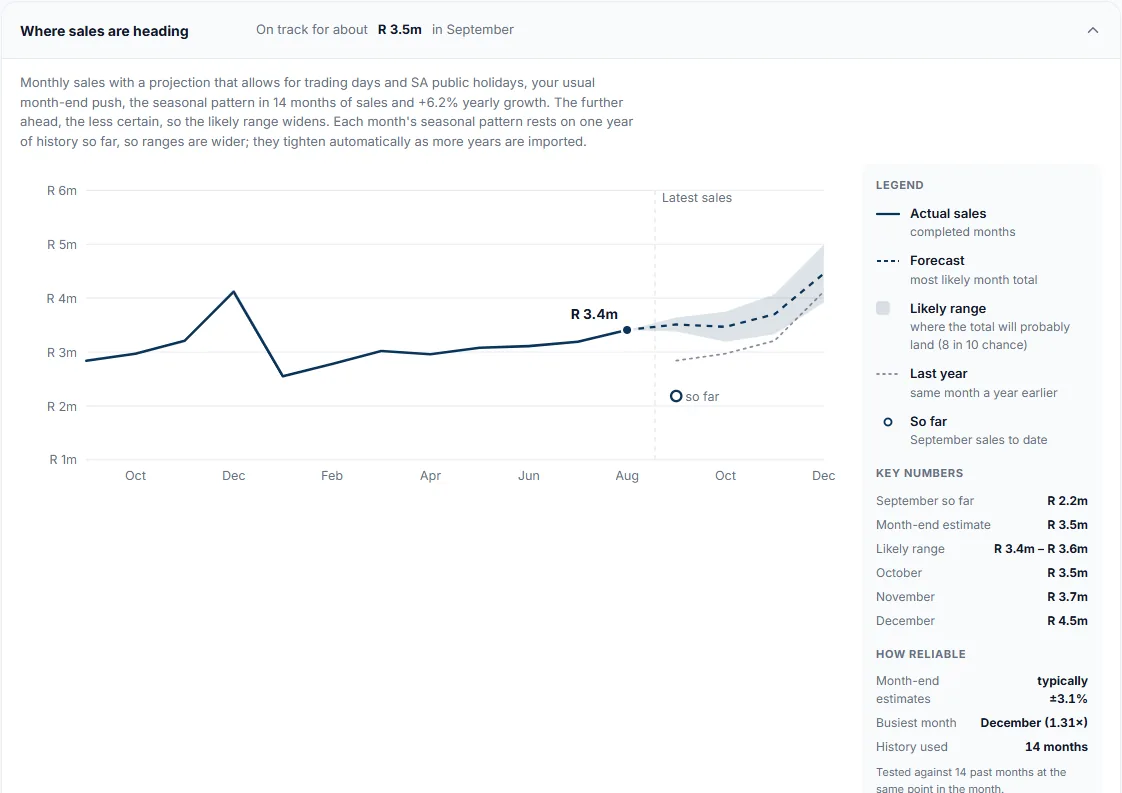The image size is (1122, 793).
Task: Select the grey 'Likely range' legend swatch
Action: tap(883, 308)
